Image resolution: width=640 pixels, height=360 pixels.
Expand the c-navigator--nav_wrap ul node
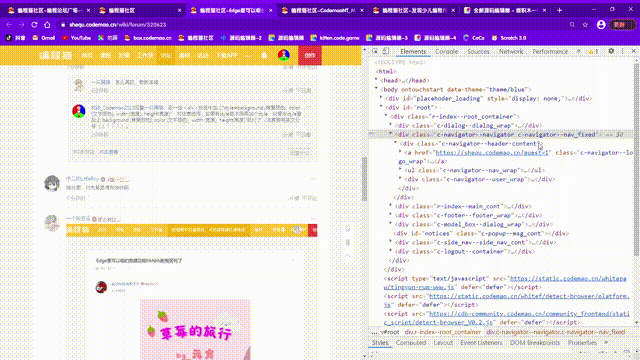click(400, 170)
